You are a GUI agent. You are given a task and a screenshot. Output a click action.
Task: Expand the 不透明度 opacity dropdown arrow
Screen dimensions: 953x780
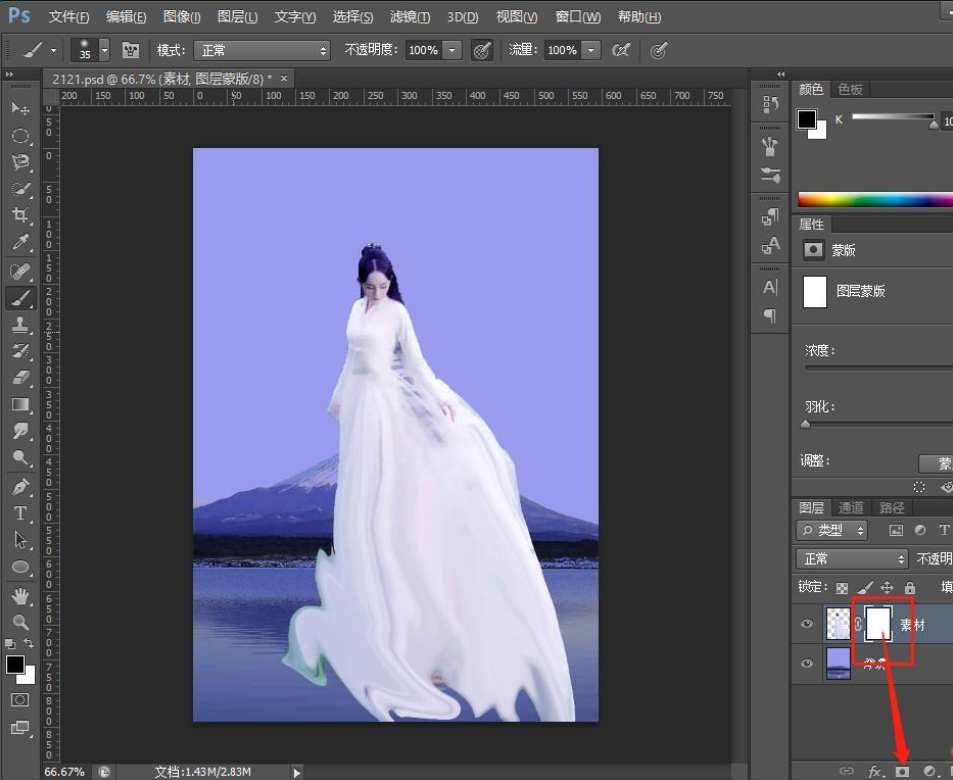[x=452, y=50]
